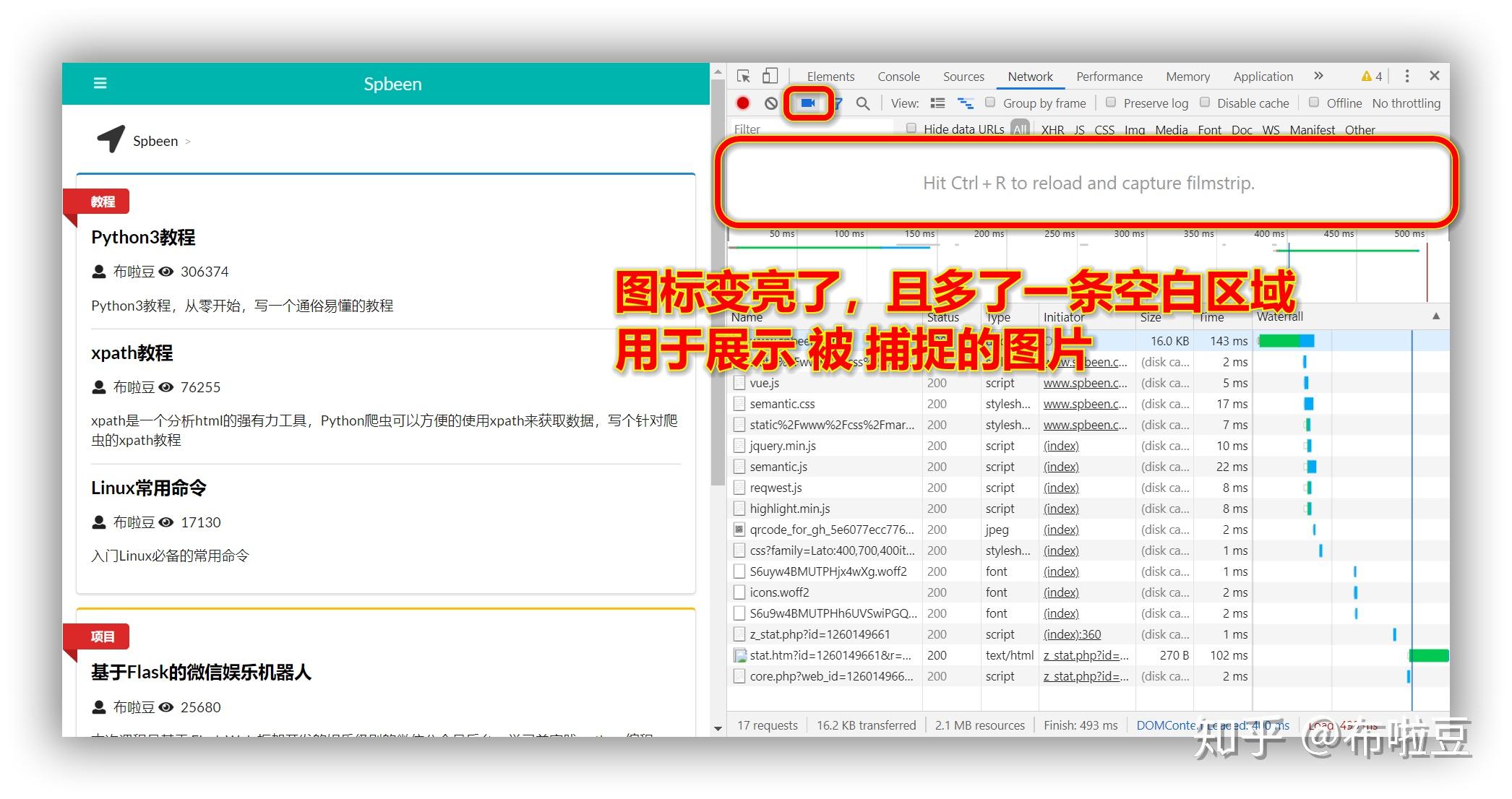Open the Performance tab
Image resolution: width=1512 pixels, height=799 pixels.
coord(1109,77)
